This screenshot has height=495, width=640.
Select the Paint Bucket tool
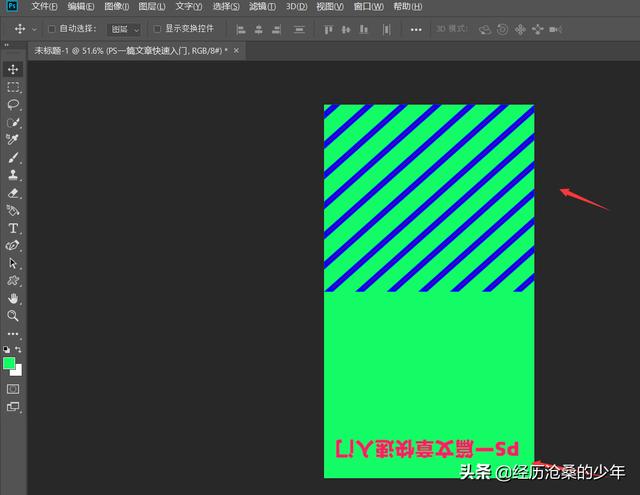(13, 210)
